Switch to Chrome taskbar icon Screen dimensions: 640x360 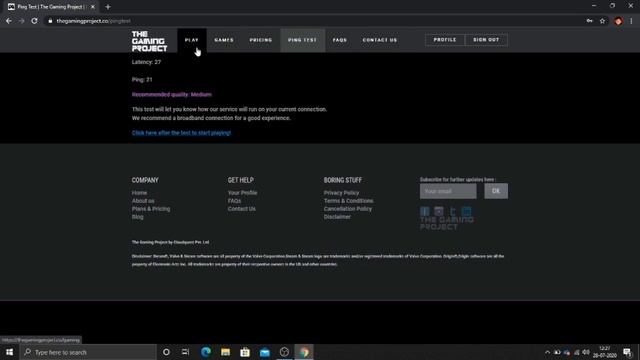304,352
